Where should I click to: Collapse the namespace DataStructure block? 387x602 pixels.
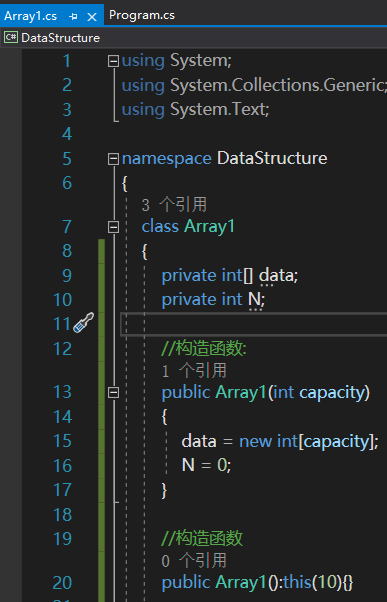(x=113, y=159)
